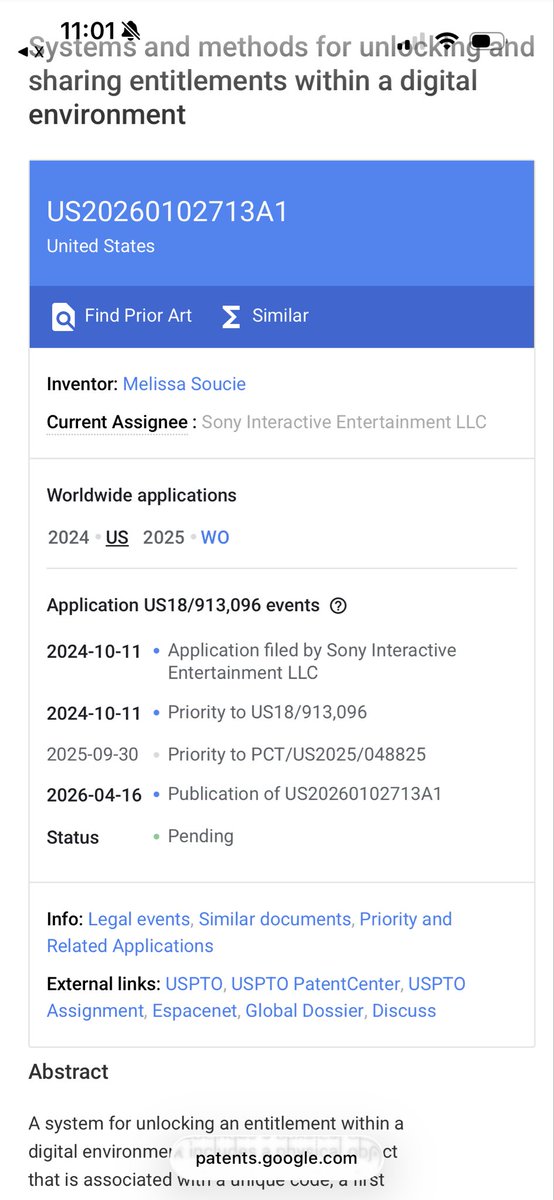Open USPTO Assignment link
This screenshot has height=1200, width=554.
point(256,997)
